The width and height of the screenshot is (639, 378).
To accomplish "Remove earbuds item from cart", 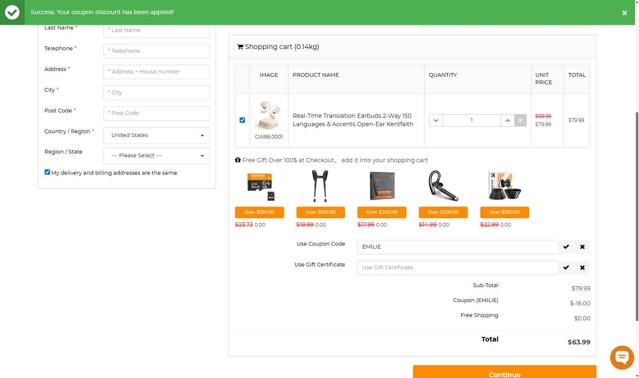I will click(520, 120).
